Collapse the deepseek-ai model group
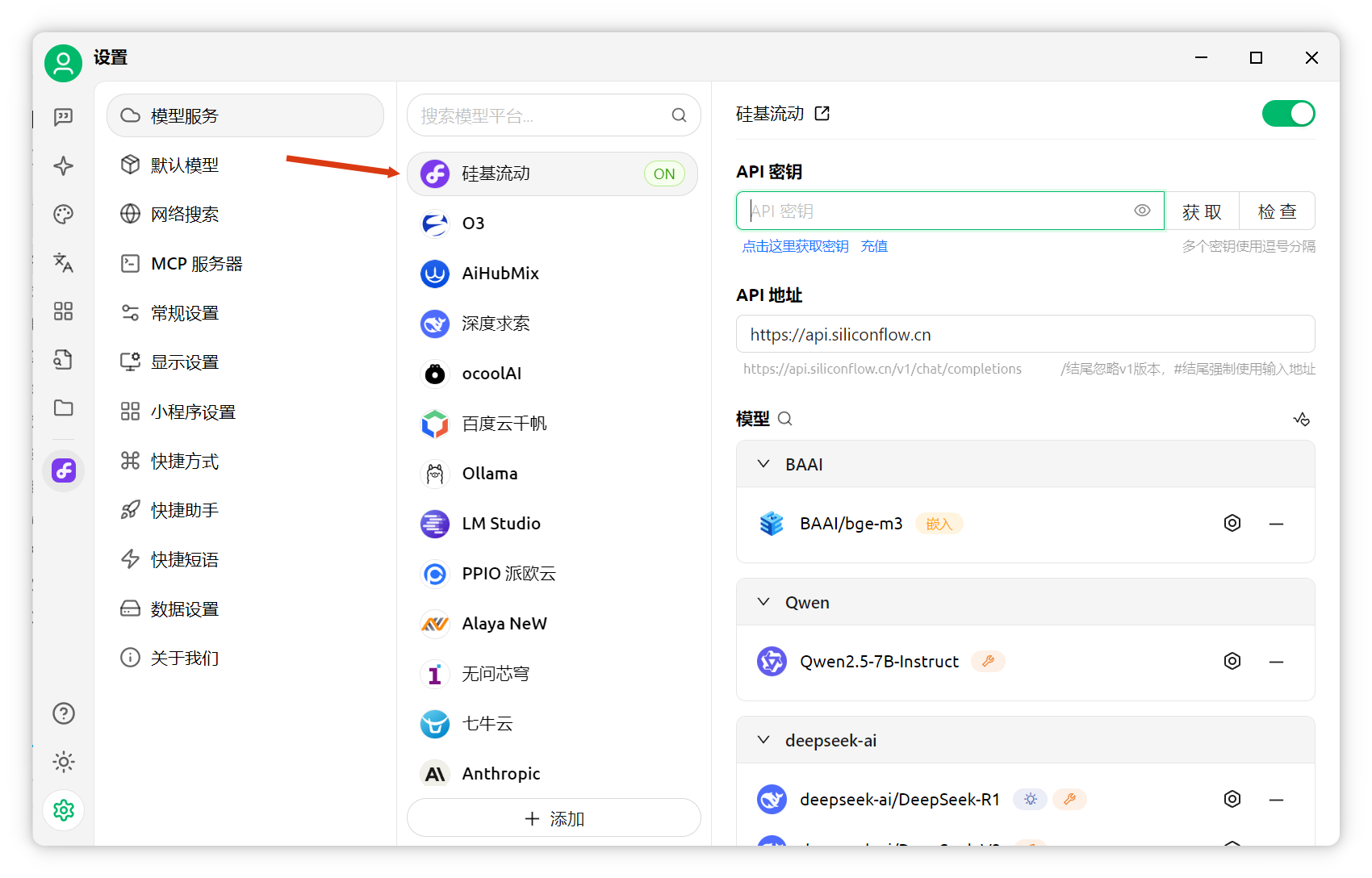 (x=763, y=740)
